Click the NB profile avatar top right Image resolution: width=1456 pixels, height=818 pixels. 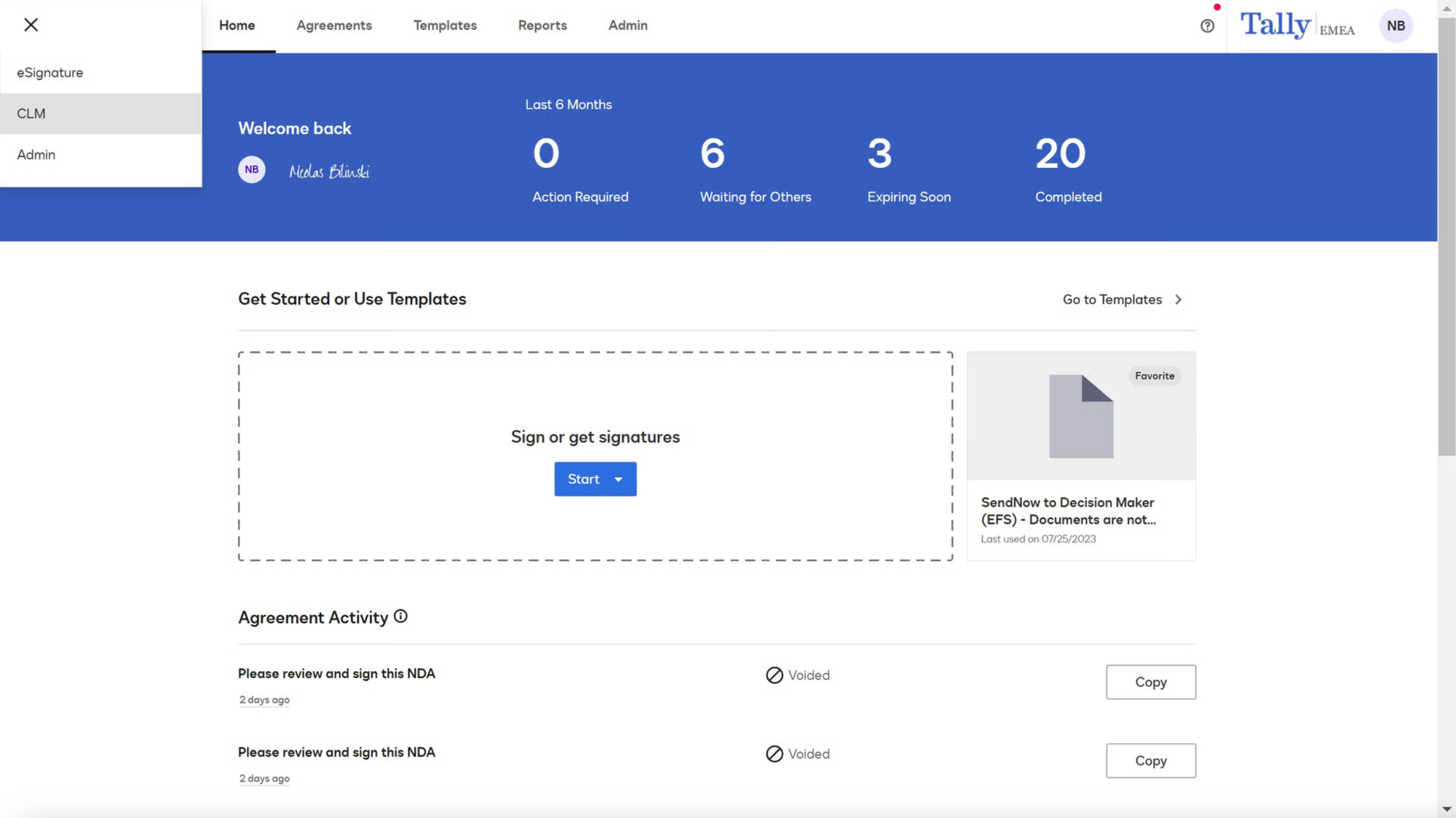(x=1396, y=25)
